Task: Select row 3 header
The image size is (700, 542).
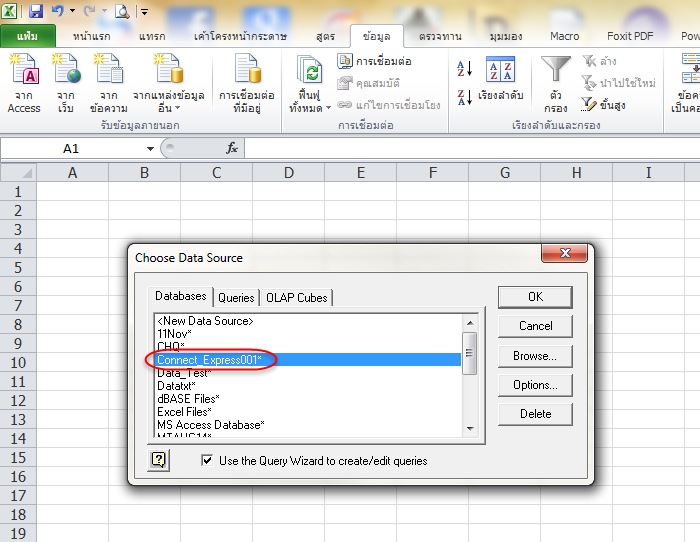Action: pyautogui.click(x=18, y=229)
